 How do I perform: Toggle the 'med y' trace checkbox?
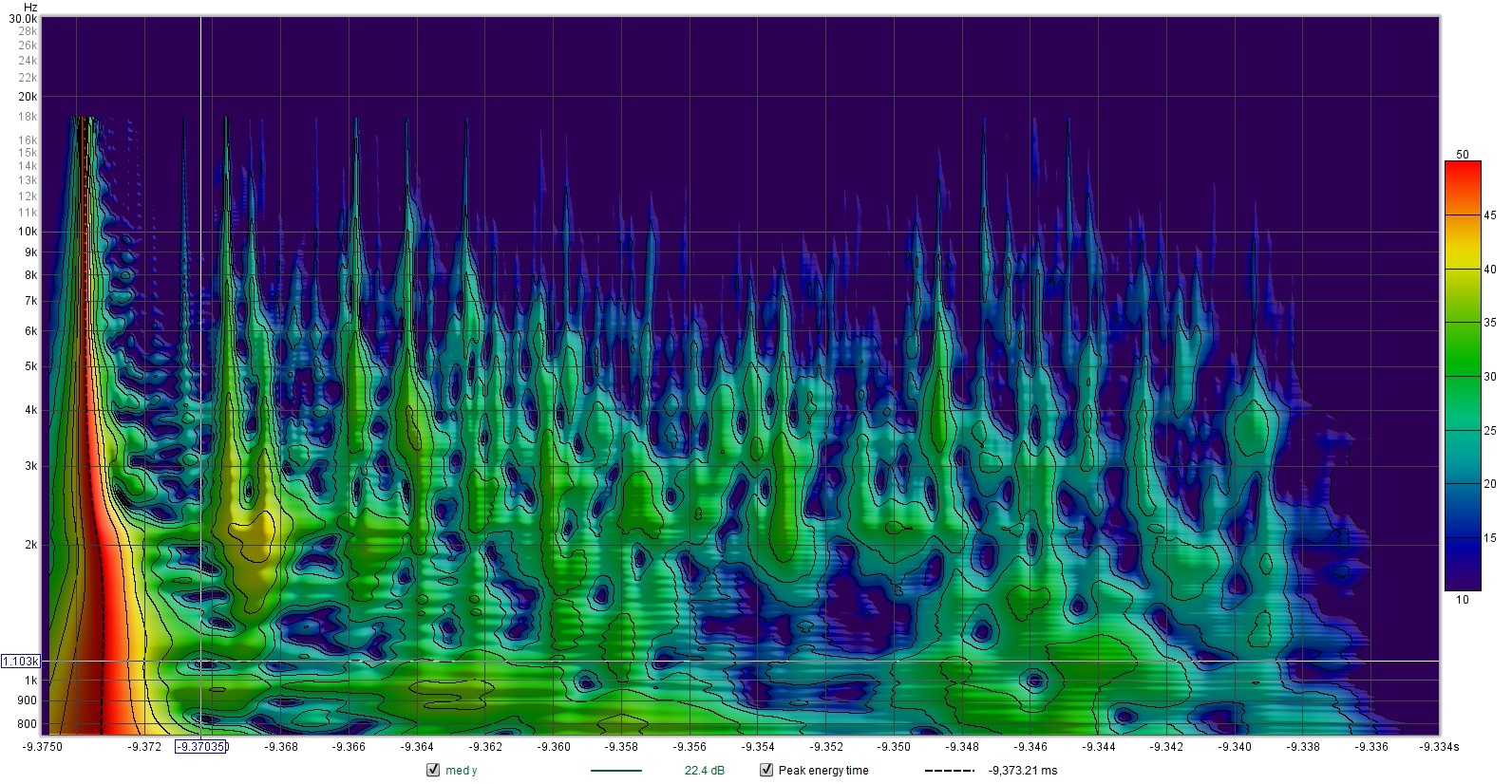(x=433, y=771)
